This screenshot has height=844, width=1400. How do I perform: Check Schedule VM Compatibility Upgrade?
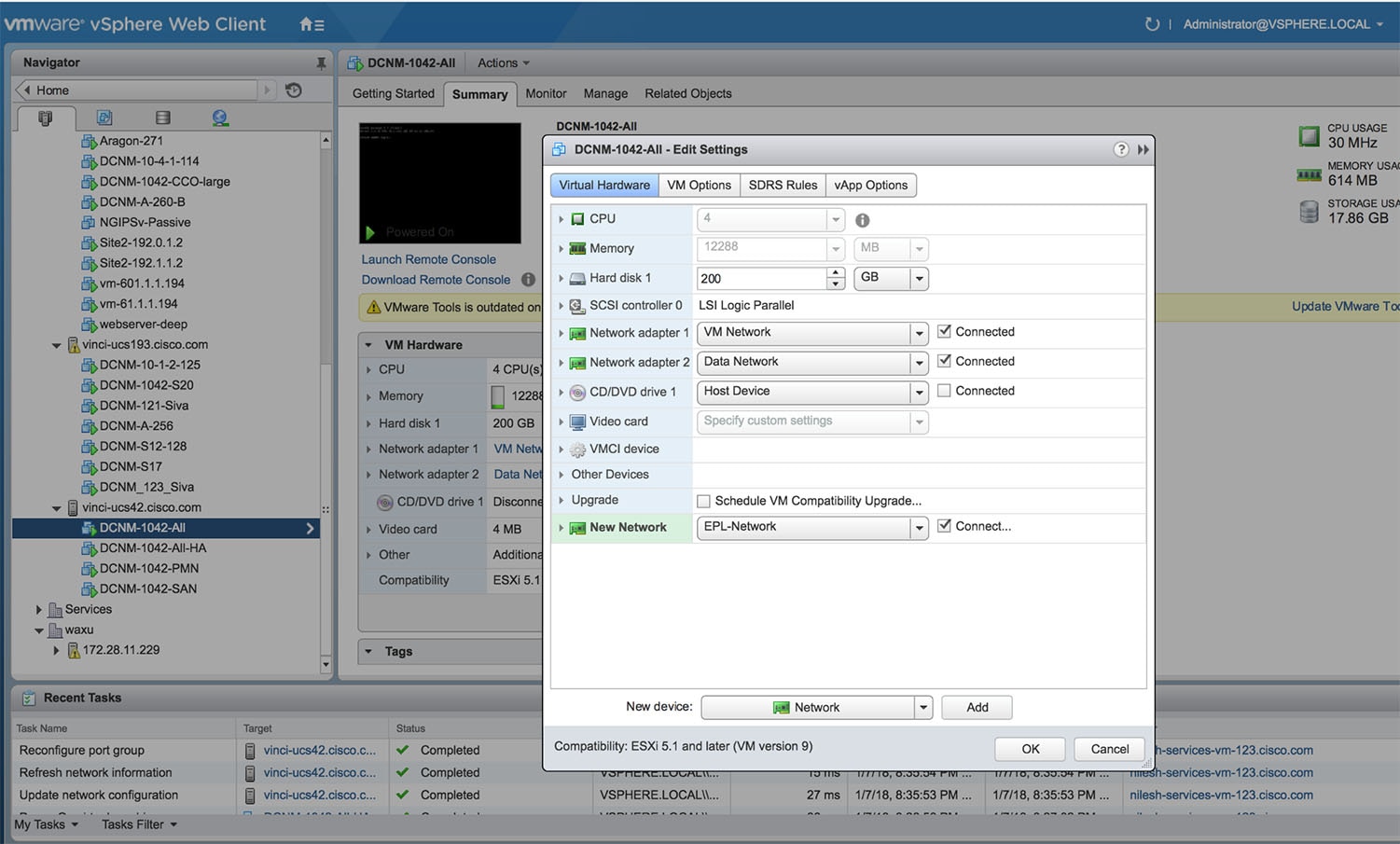pos(704,501)
